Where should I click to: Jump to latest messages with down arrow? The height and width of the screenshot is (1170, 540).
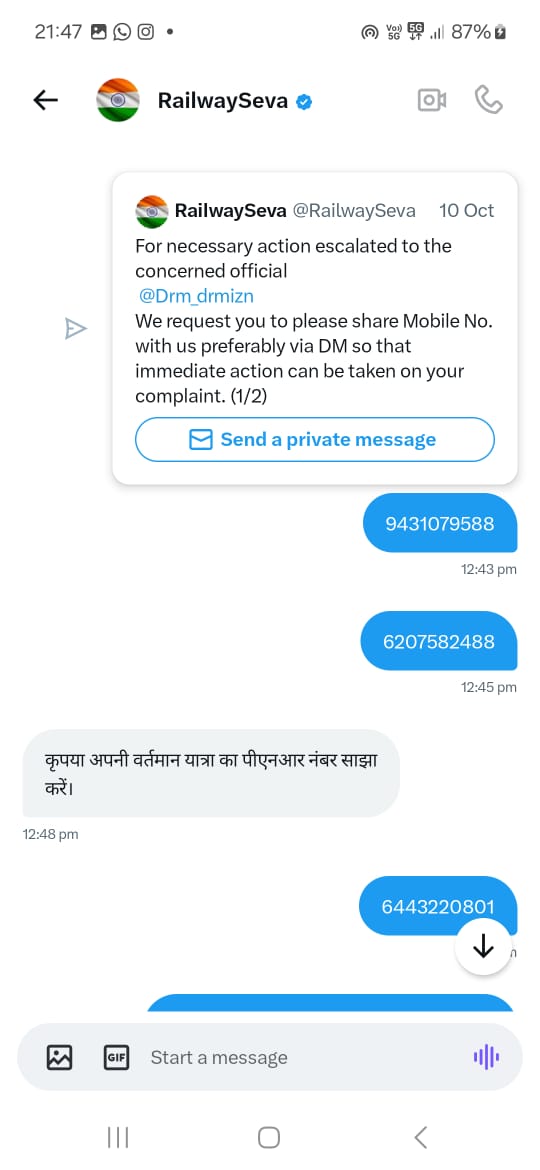pyautogui.click(x=483, y=947)
